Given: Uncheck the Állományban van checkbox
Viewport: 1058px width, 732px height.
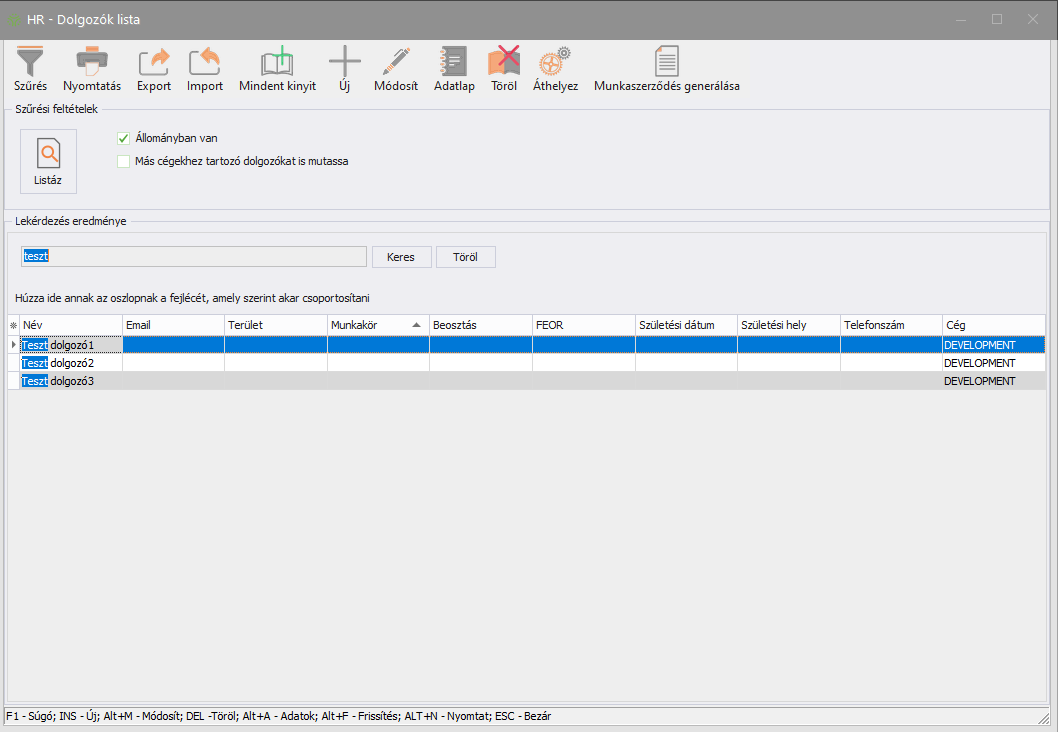Looking at the screenshot, I should (x=124, y=138).
